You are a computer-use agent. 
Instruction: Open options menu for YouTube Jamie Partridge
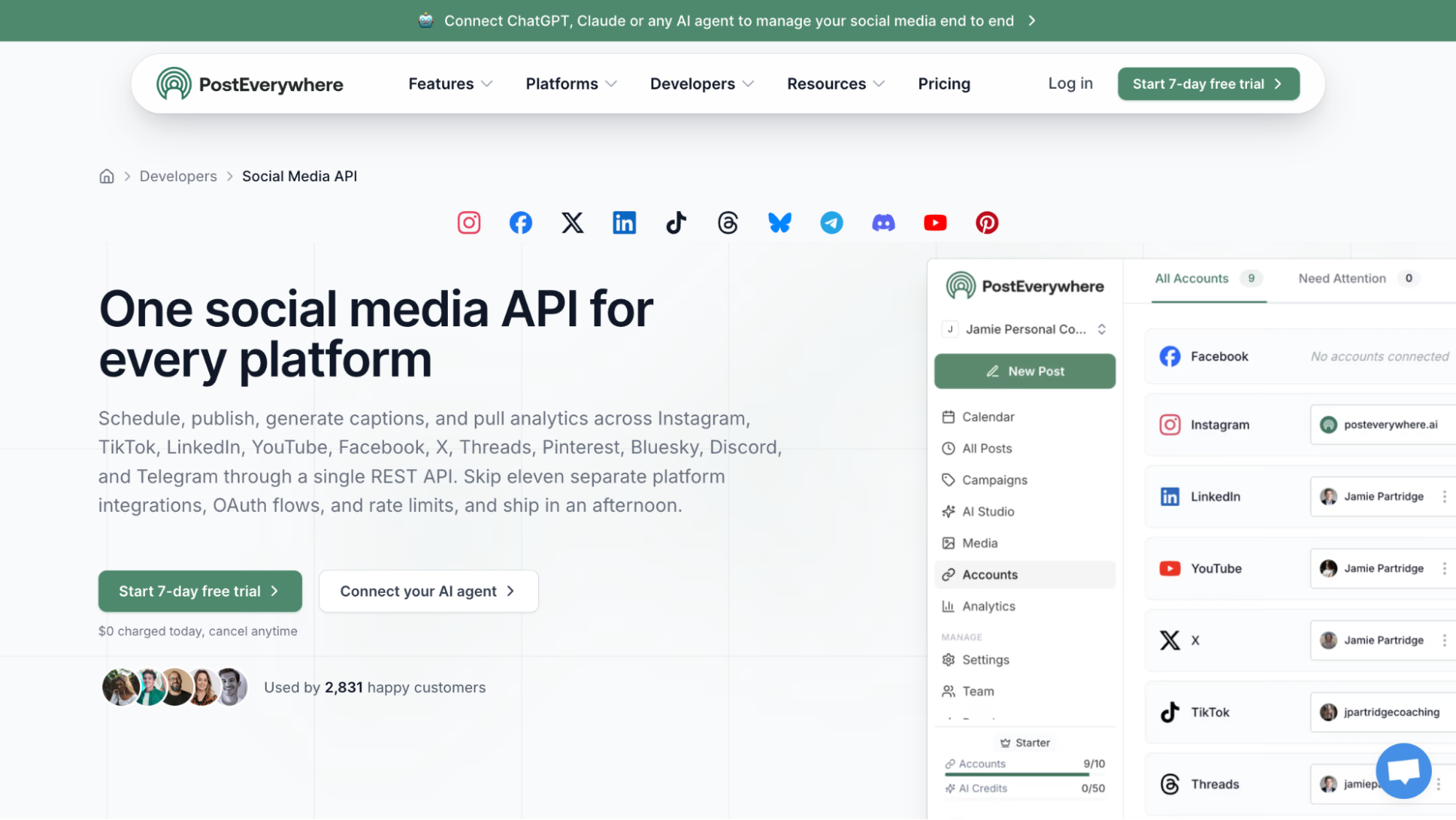pos(1444,569)
